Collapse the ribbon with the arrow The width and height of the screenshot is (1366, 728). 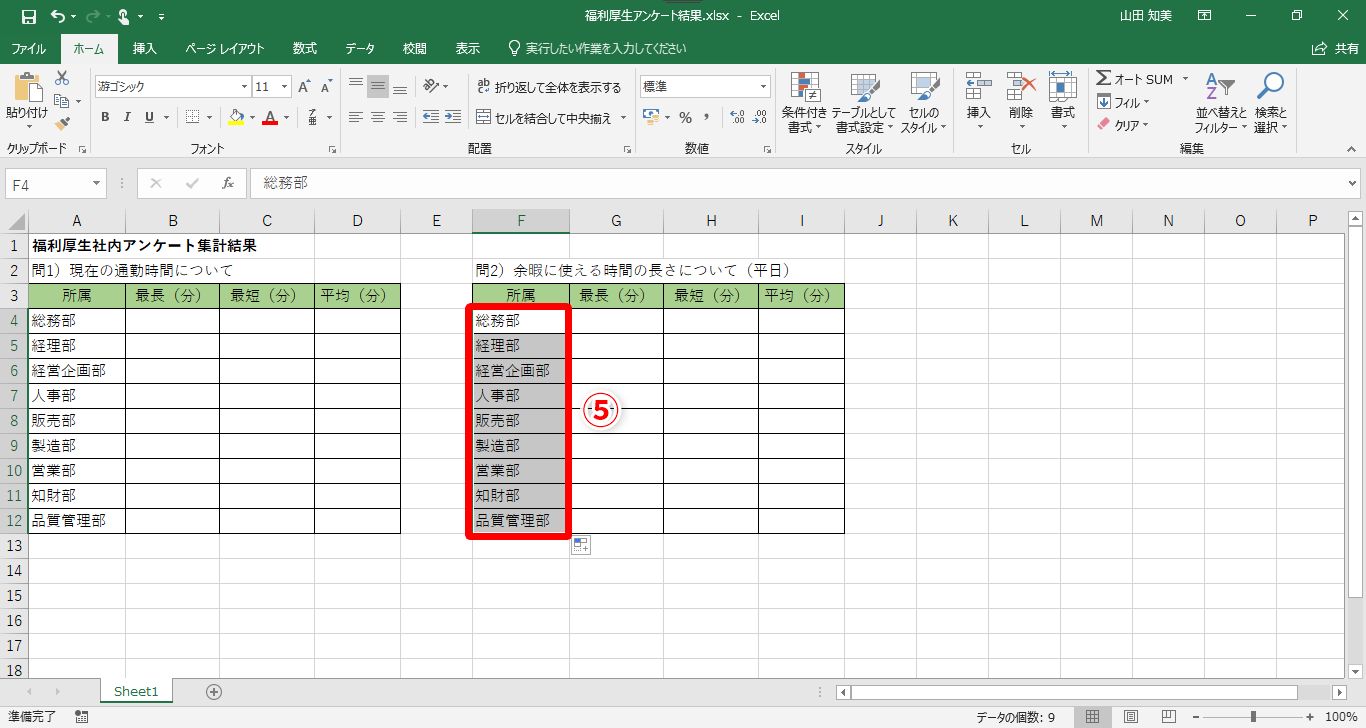tap(1351, 148)
